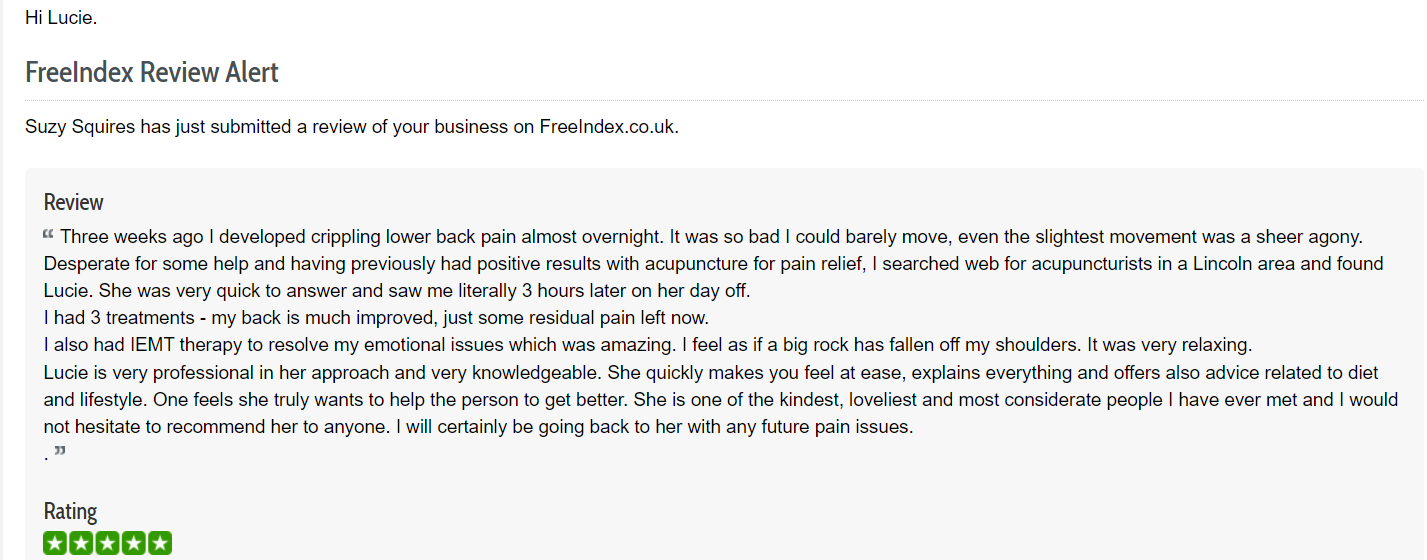Click the line 'Lucie. She was very quick'
Screen dimensions: 1427x560
[x=397, y=291]
